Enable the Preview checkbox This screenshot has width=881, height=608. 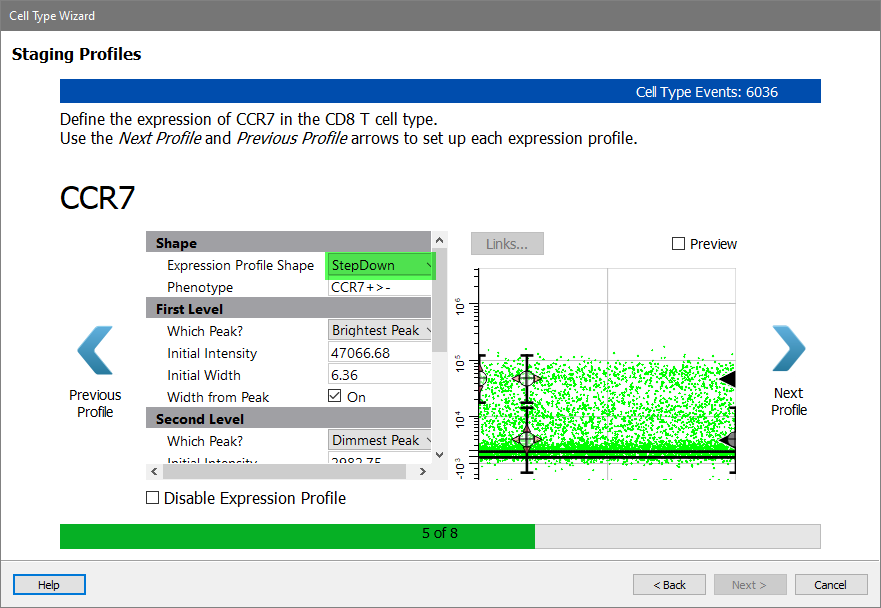679,244
